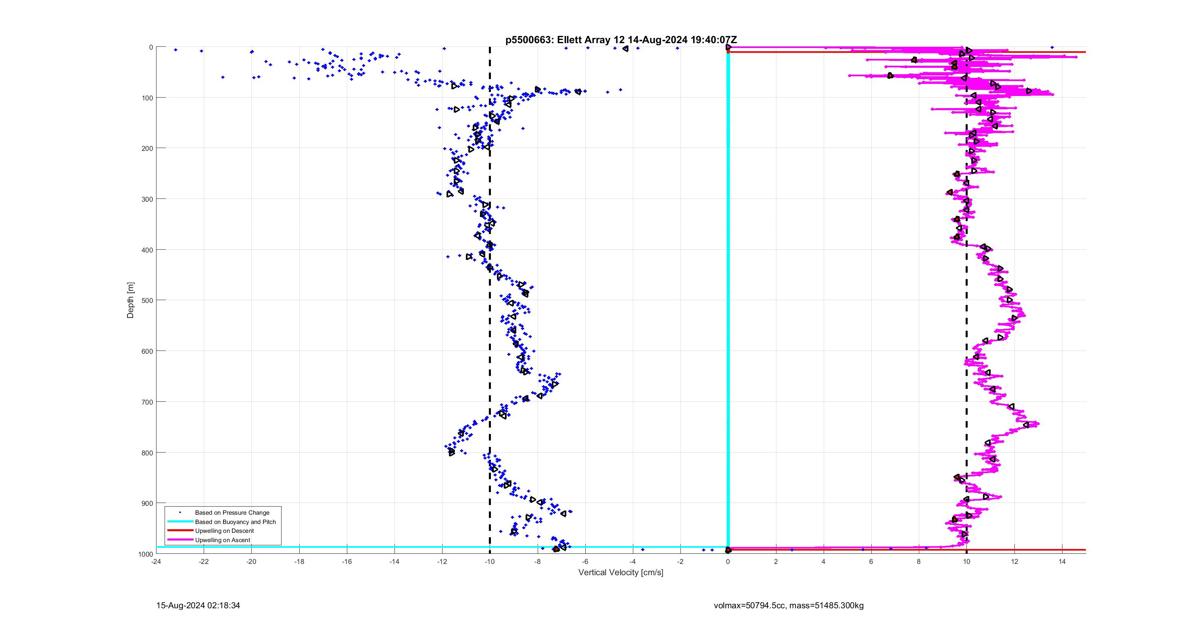The width and height of the screenshot is (1200, 622).
Task: Click depth axis tick label 800
Action: tap(146, 452)
